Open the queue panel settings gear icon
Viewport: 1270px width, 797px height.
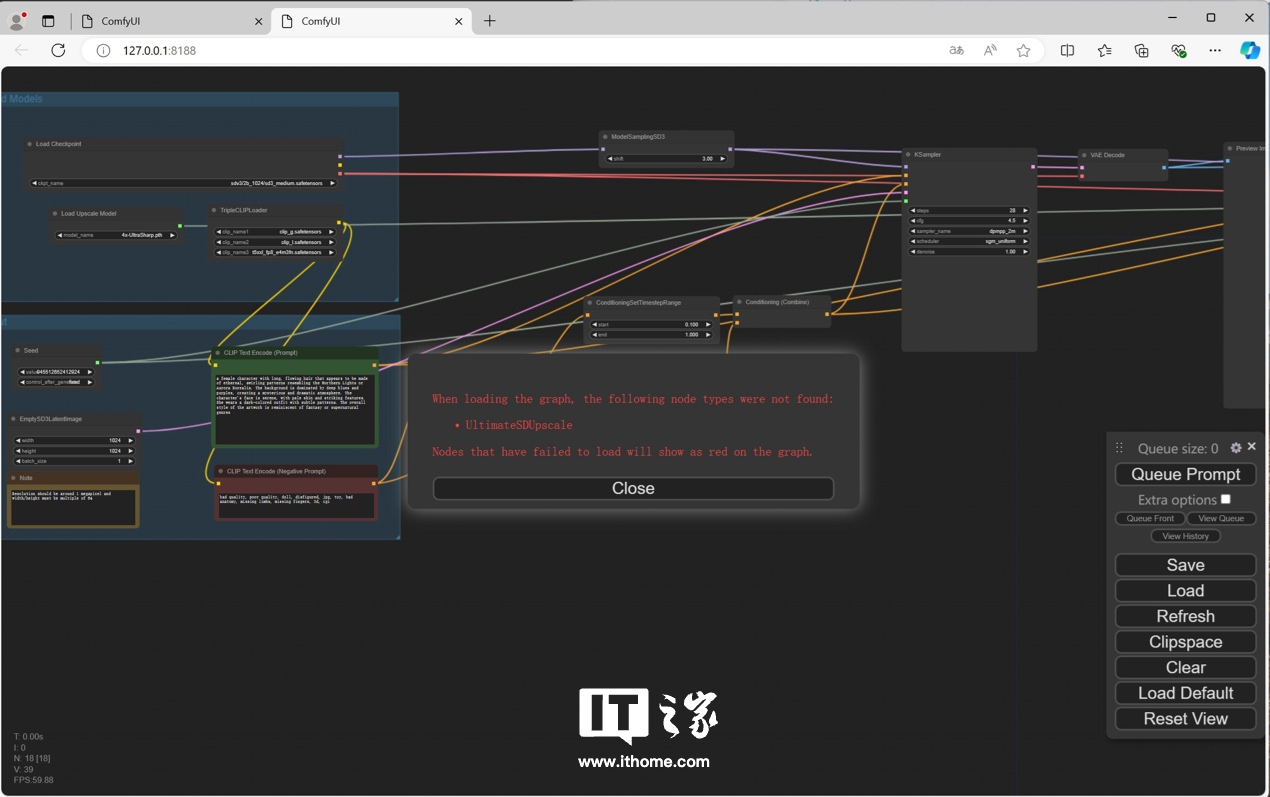point(1236,446)
